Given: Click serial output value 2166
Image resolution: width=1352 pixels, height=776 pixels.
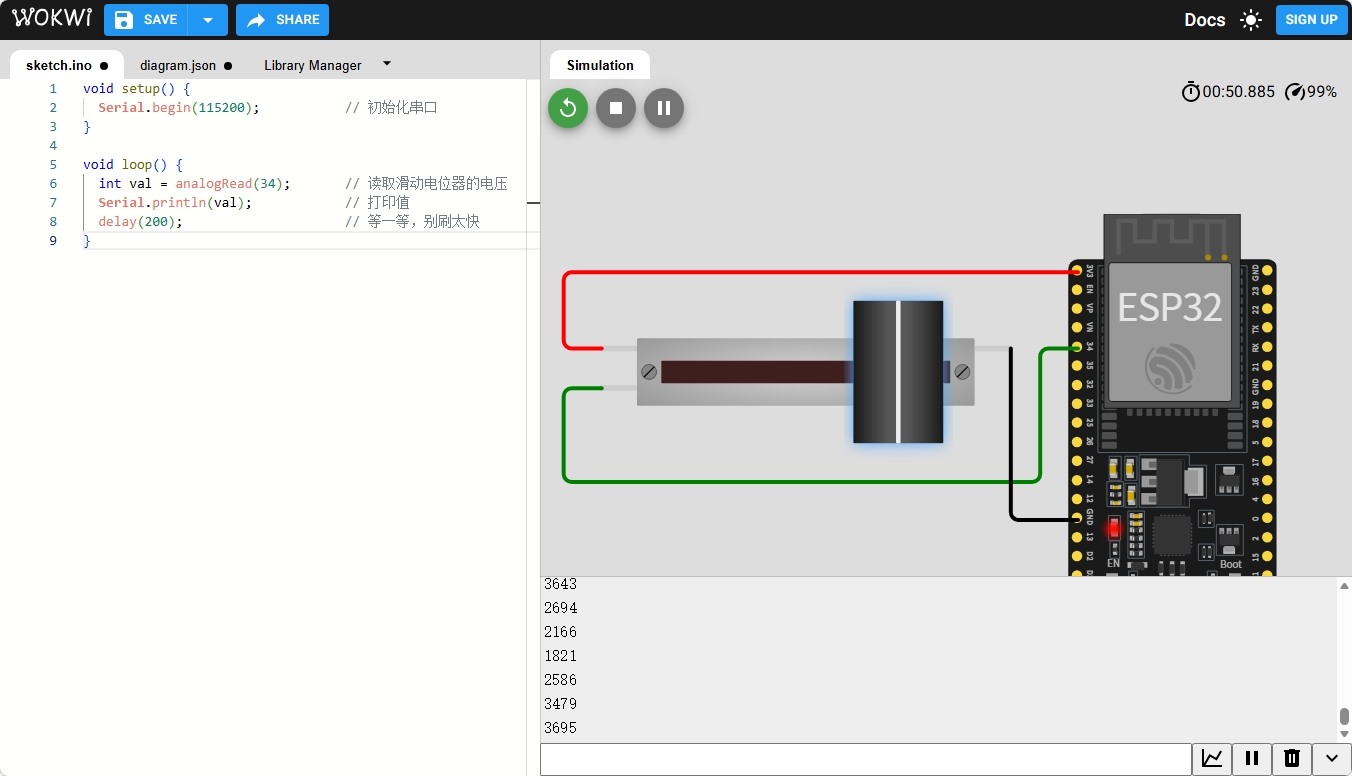Looking at the screenshot, I should pyautogui.click(x=560, y=632).
